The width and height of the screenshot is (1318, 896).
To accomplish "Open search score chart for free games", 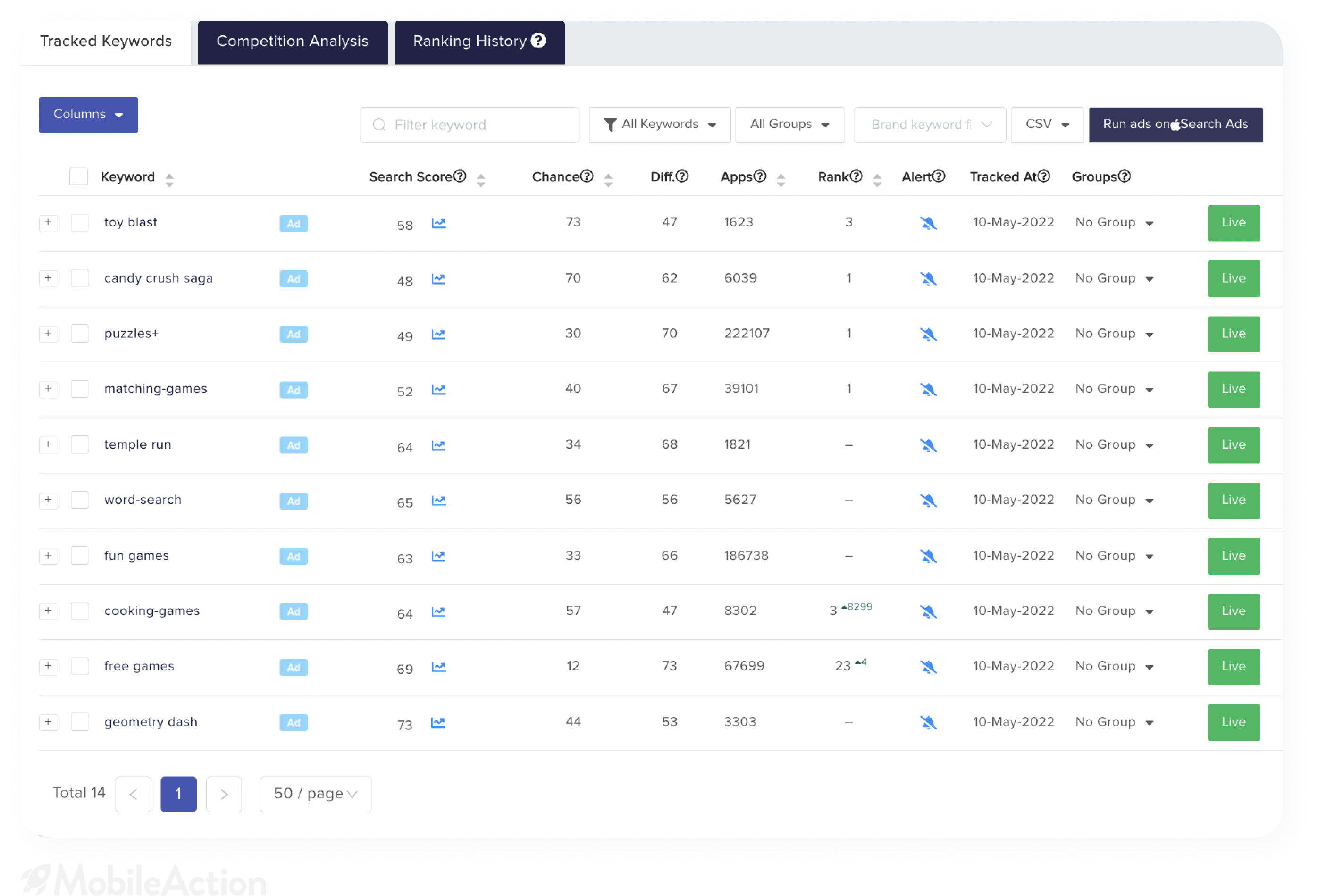I will (x=438, y=667).
